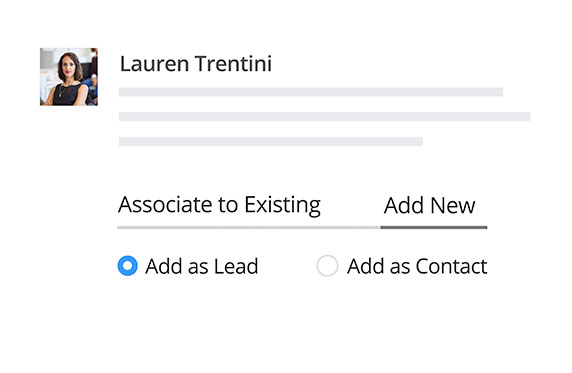The height and width of the screenshot is (373, 572).
Task: Click the Add as Lead label text
Action: [201, 266]
